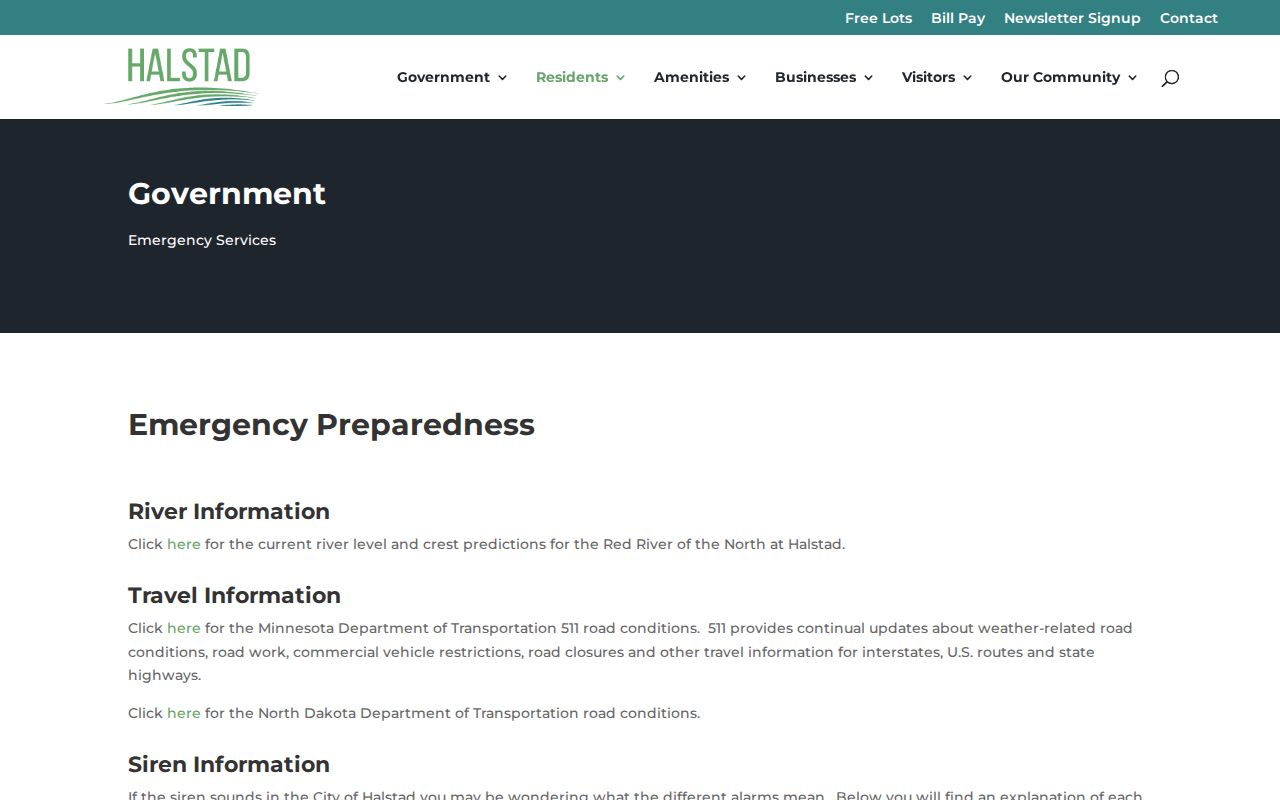Expand the Visitors menu chevron

click(x=967, y=78)
